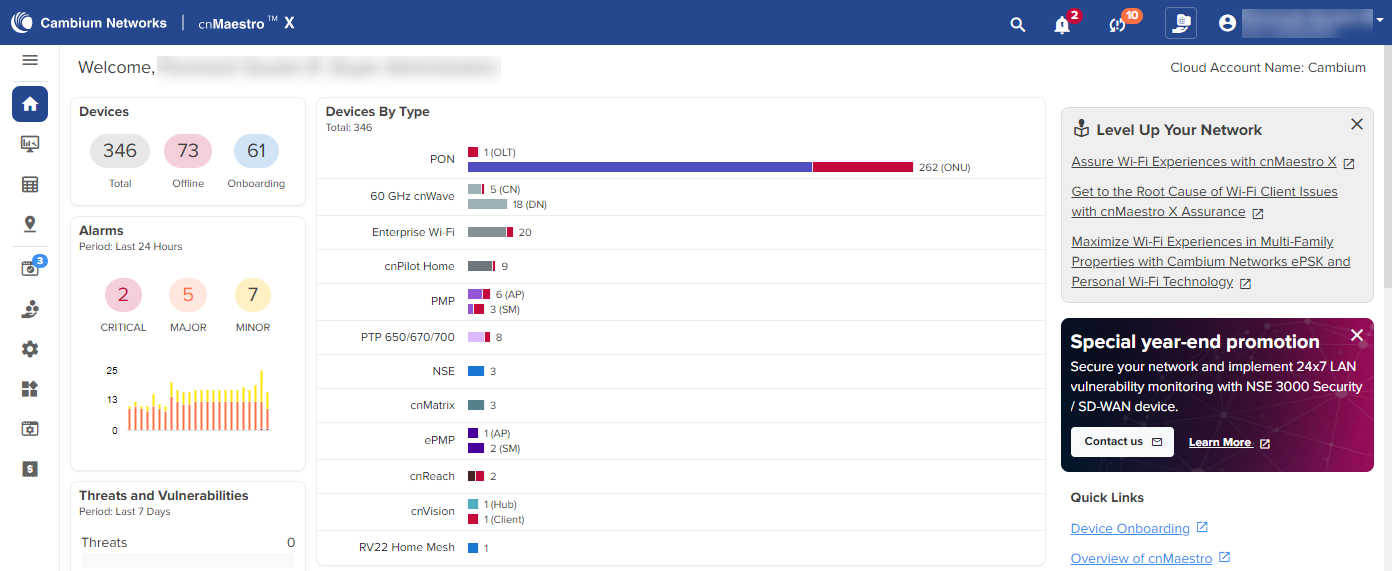Open the notifications bell with badge 2

click(1062, 25)
